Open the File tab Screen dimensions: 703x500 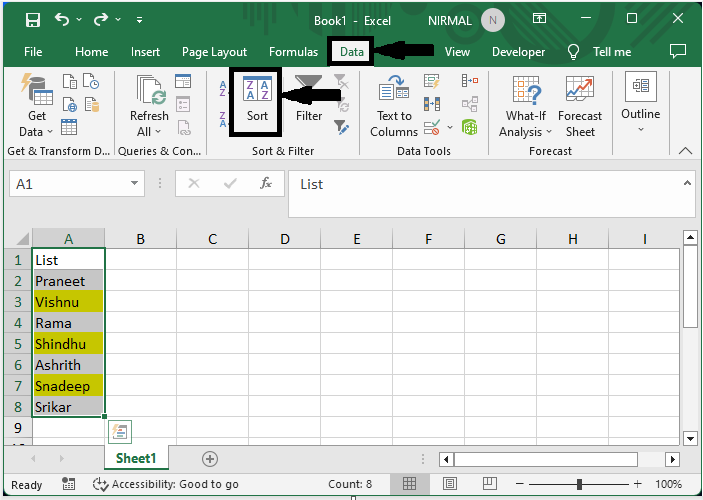point(33,52)
